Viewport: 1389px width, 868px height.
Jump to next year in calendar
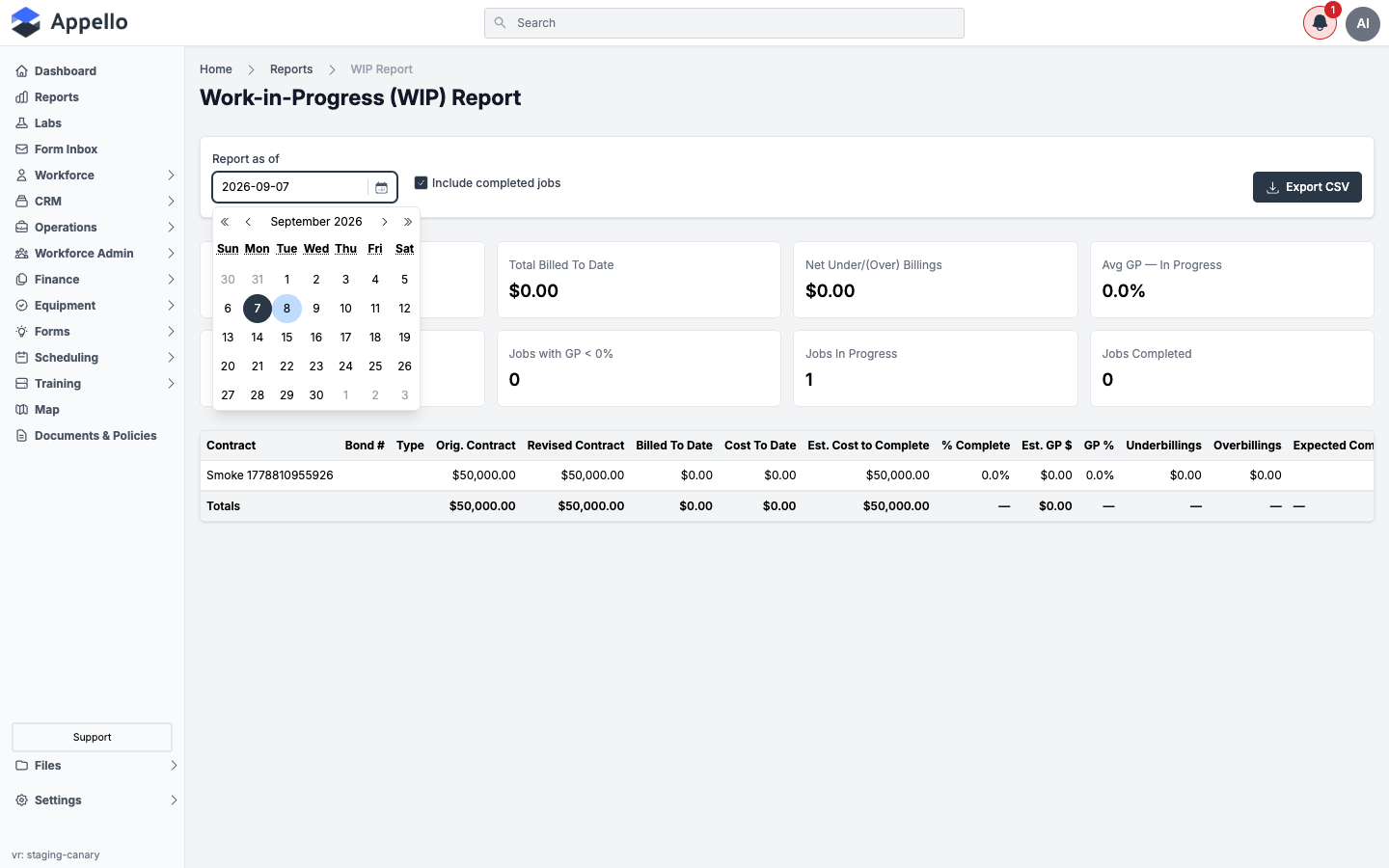pos(408,222)
